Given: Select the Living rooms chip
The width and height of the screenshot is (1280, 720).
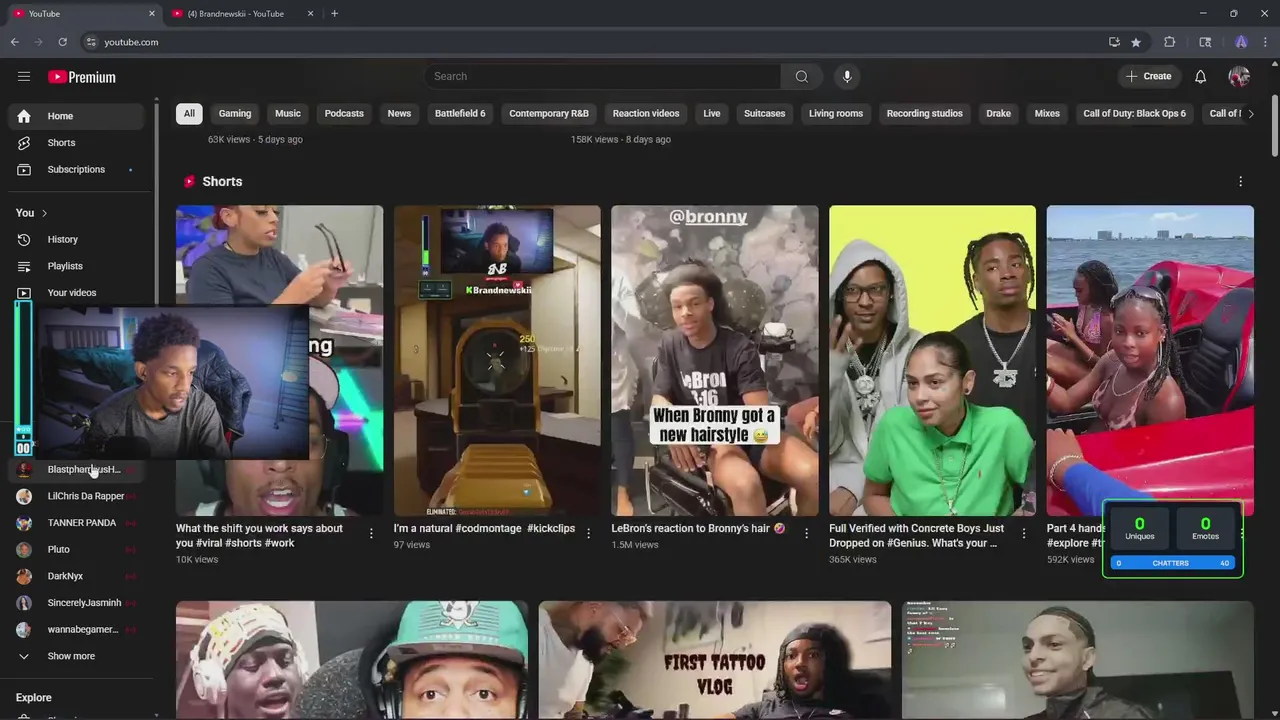Looking at the screenshot, I should pos(836,114).
